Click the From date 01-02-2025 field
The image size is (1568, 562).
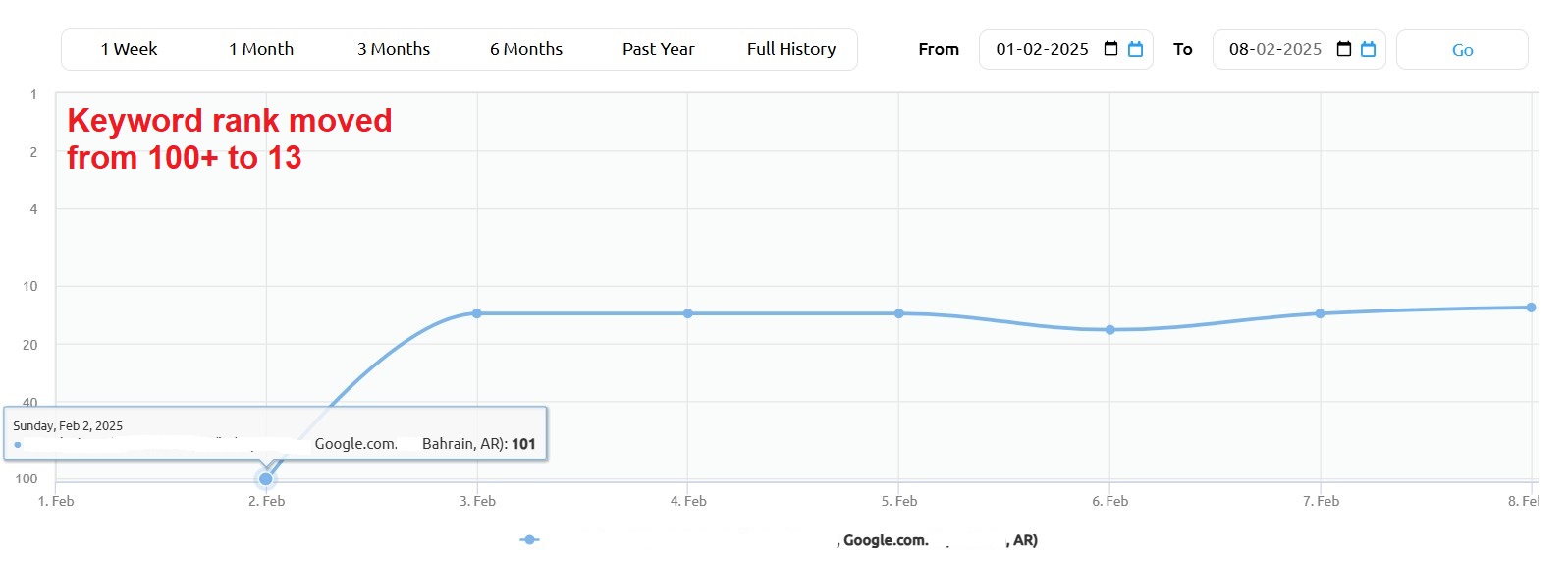coord(1042,49)
